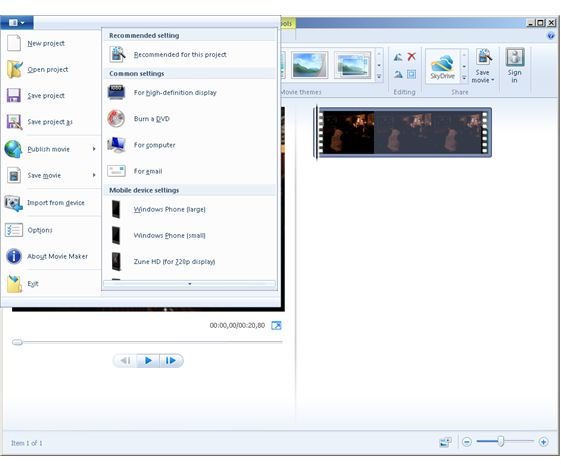Click the zoom time scale slider

(x=501, y=441)
